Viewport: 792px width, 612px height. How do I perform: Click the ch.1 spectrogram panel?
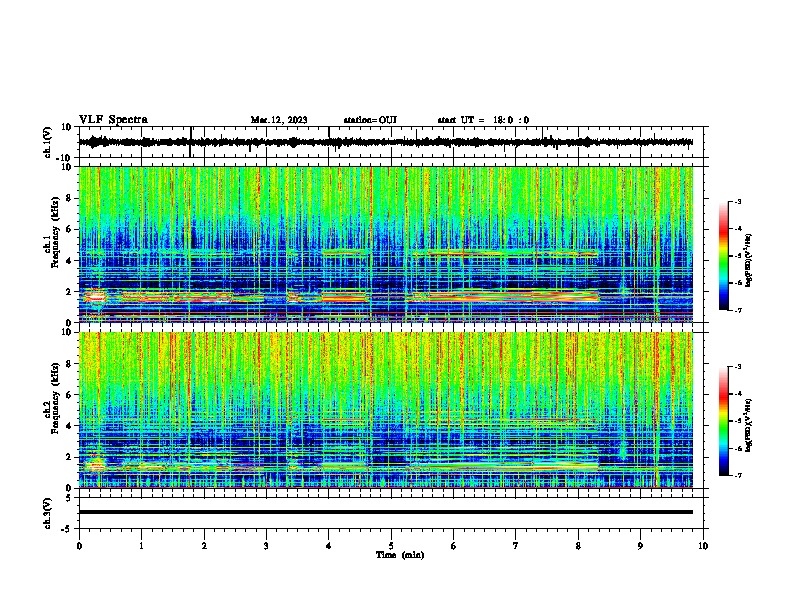(385, 244)
